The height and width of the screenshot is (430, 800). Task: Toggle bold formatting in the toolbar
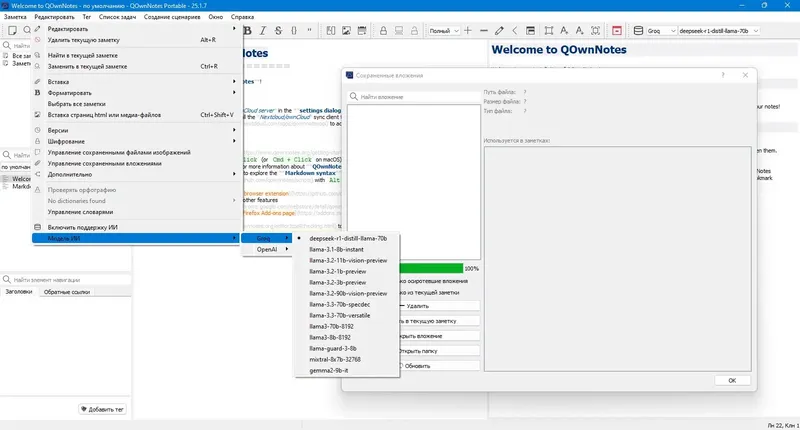pyautogui.click(x=248, y=31)
